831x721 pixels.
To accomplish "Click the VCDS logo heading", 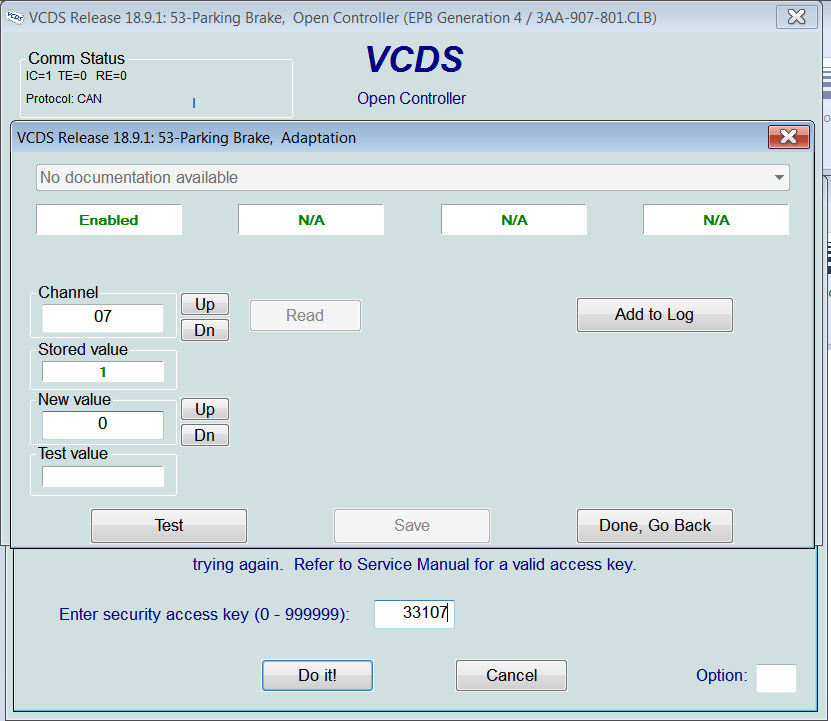I will [414, 59].
